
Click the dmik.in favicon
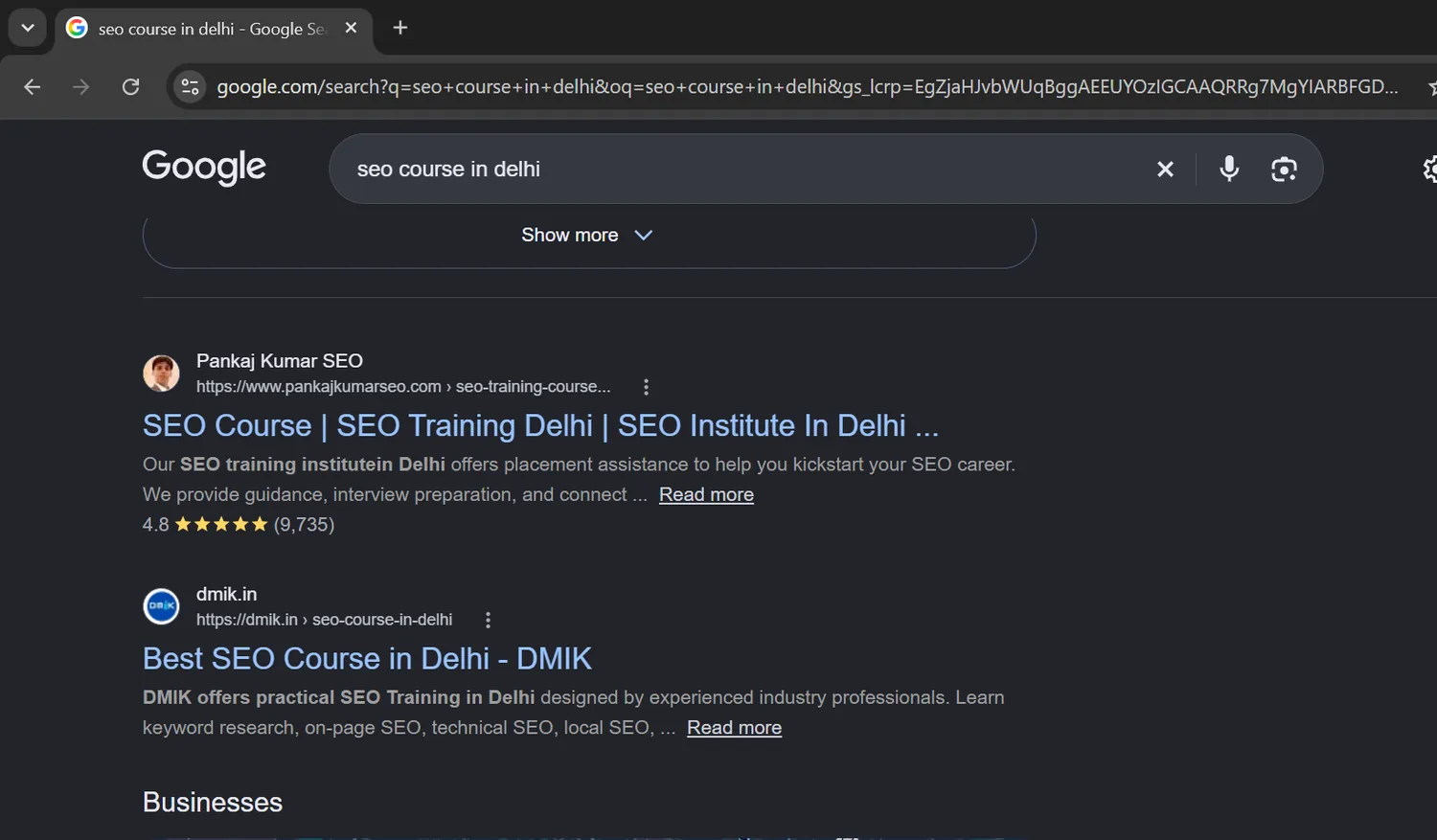[x=161, y=606]
